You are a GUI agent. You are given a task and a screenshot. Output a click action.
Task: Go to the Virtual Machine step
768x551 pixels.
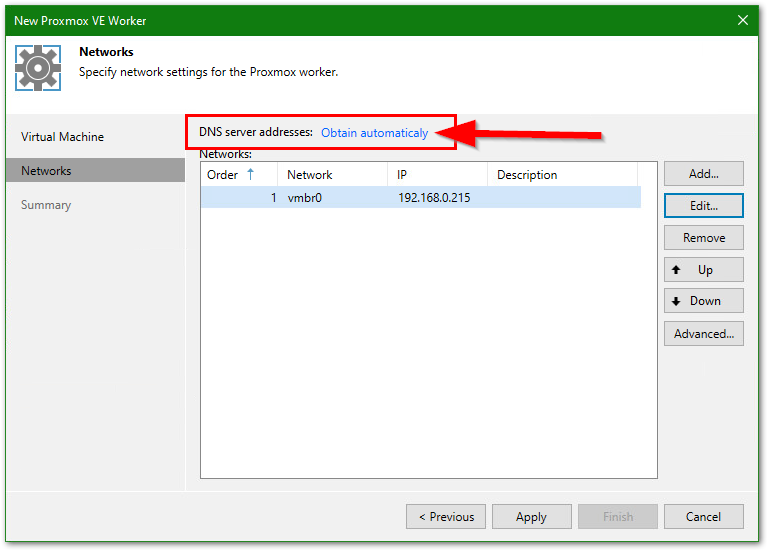click(x=62, y=137)
